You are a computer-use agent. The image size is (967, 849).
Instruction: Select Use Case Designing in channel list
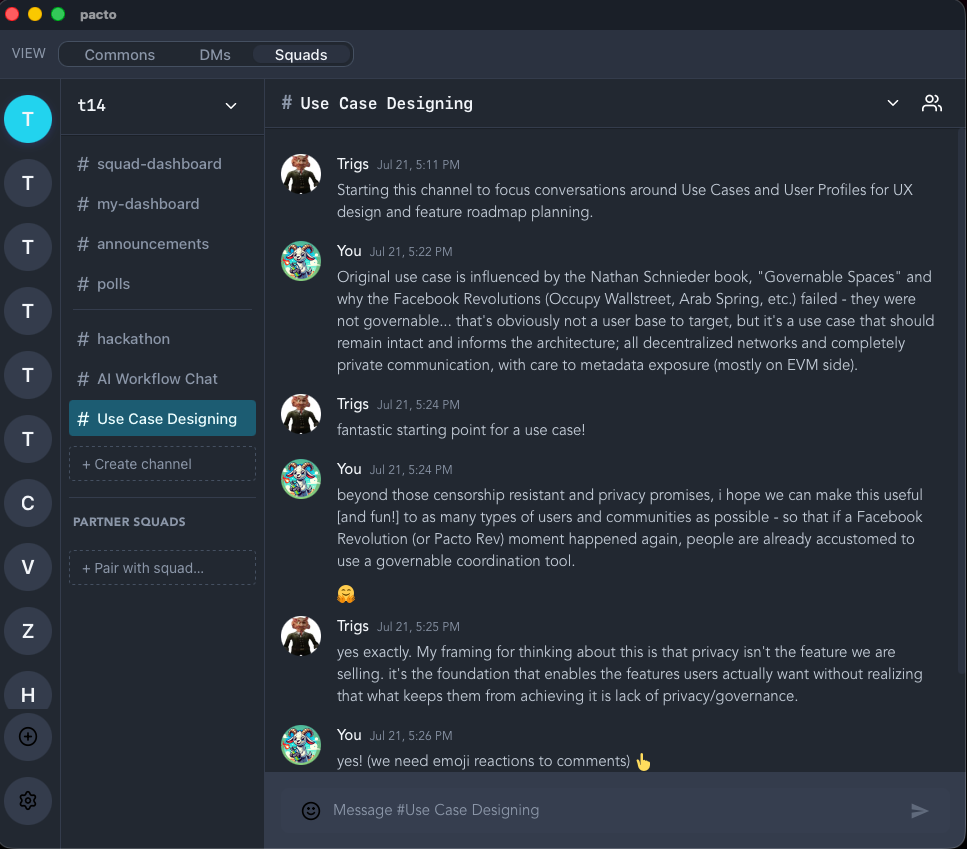(x=162, y=419)
